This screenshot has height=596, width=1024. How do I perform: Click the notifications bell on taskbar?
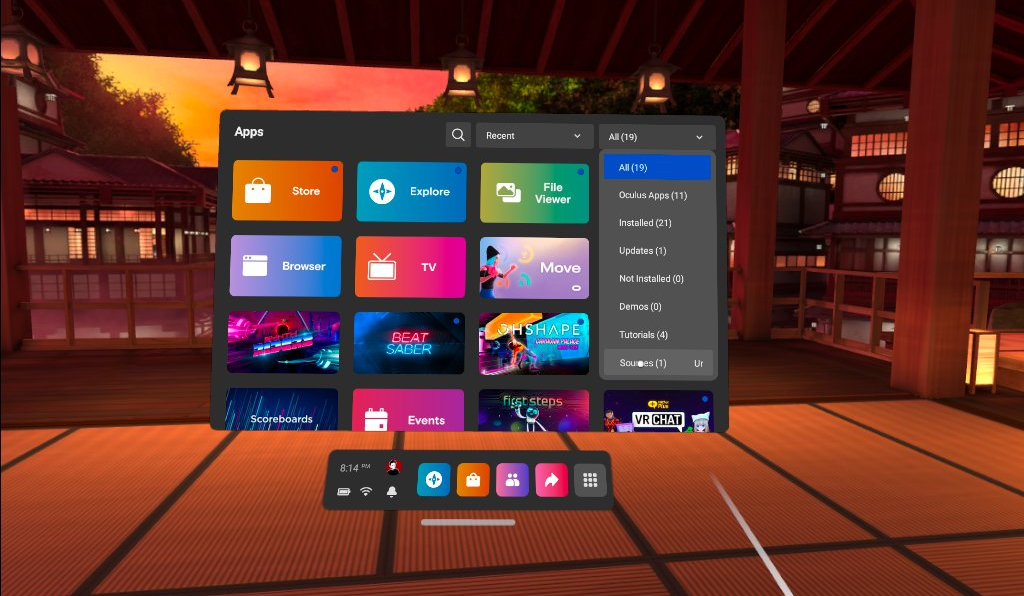coord(392,492)
